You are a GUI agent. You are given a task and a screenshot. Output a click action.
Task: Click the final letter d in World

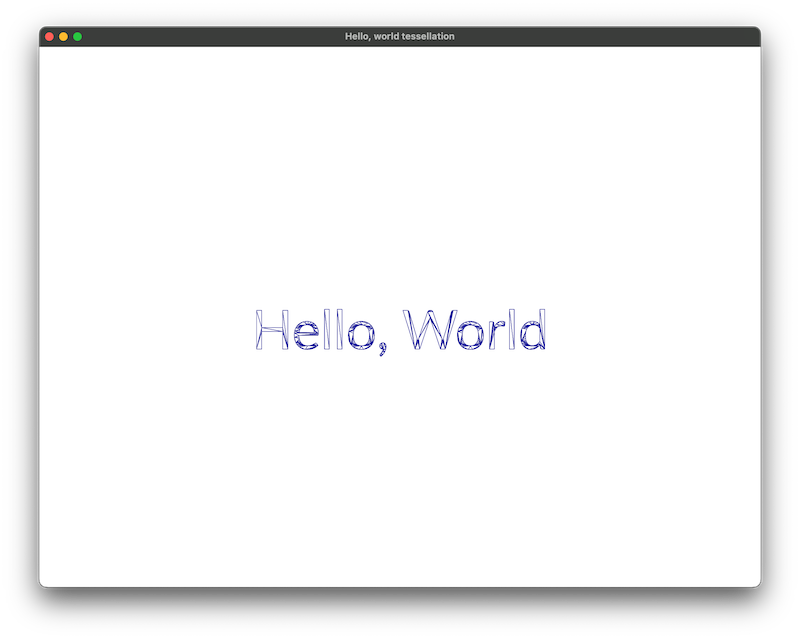[533, 332]
